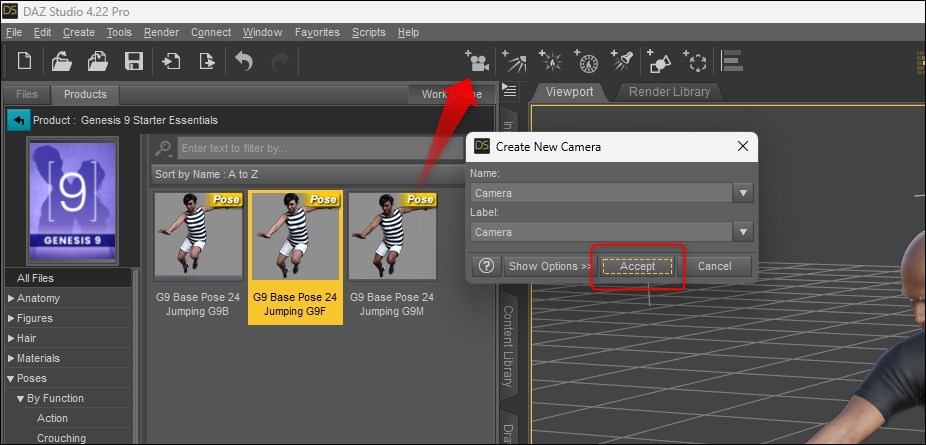The image size is (926, 445).
Task: Switch to the Render Library tab
Action: pyautogui.click(x=669, y=92)
